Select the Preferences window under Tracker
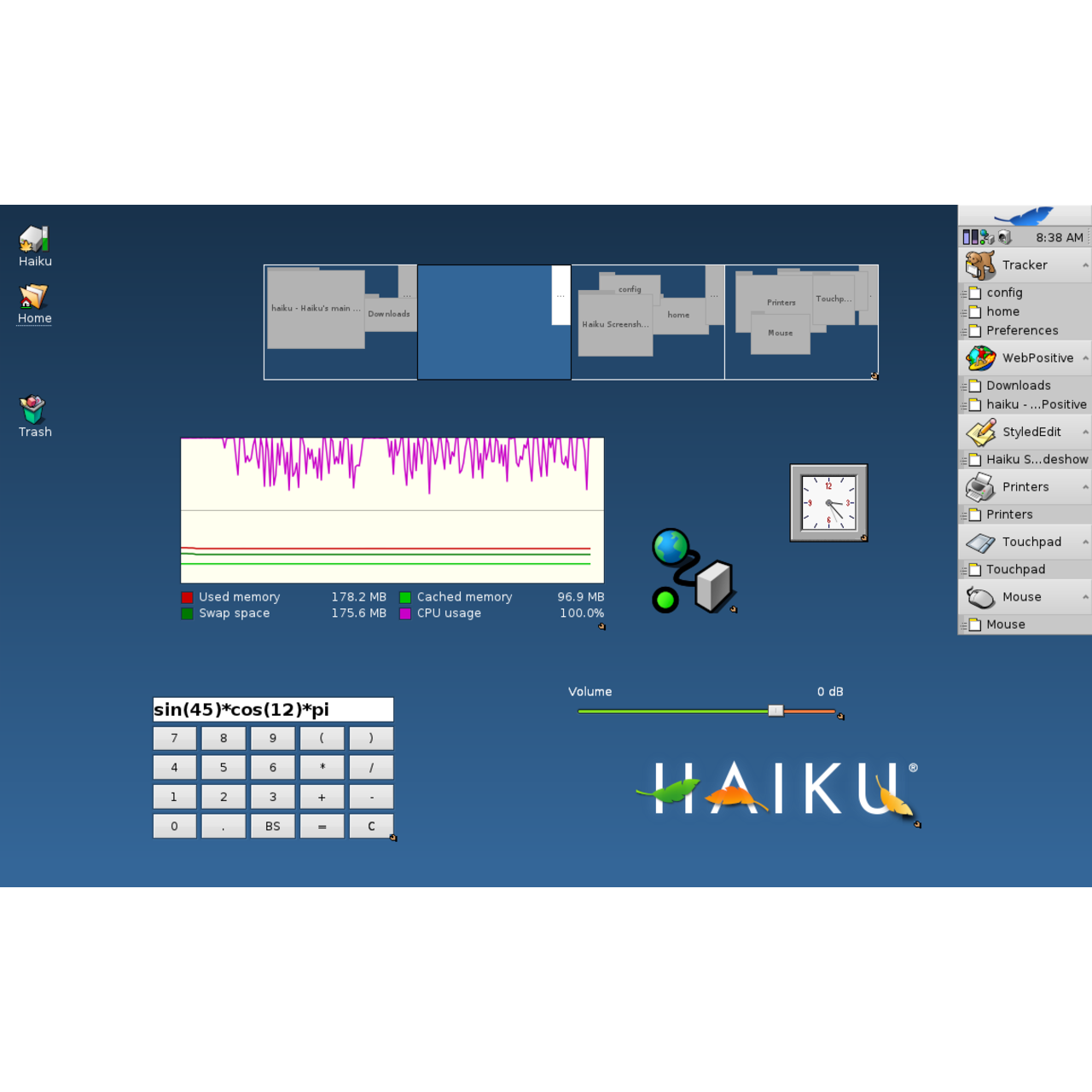Viewport: 1092px width, 1092px height. pyautogui.click(x=1024, y=330)
